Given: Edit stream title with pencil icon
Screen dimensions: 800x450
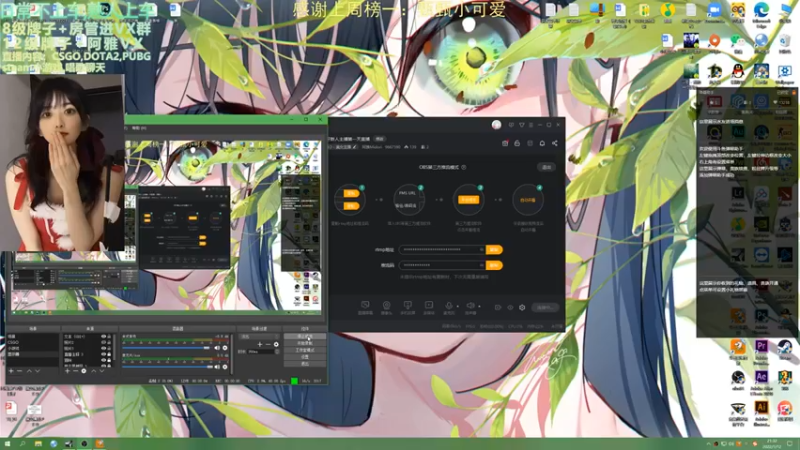Looking at the screenshot, I should click(x=355, y=147).
